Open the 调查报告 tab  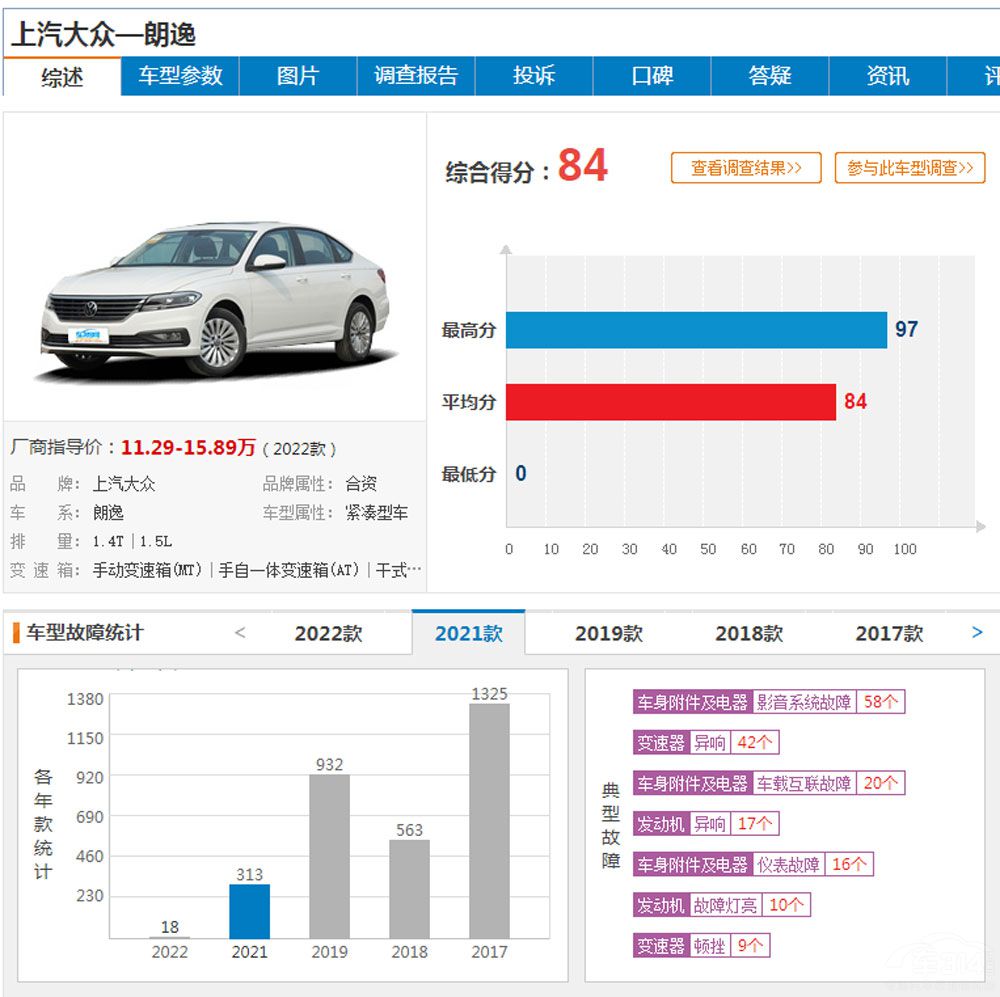[416, 76]
